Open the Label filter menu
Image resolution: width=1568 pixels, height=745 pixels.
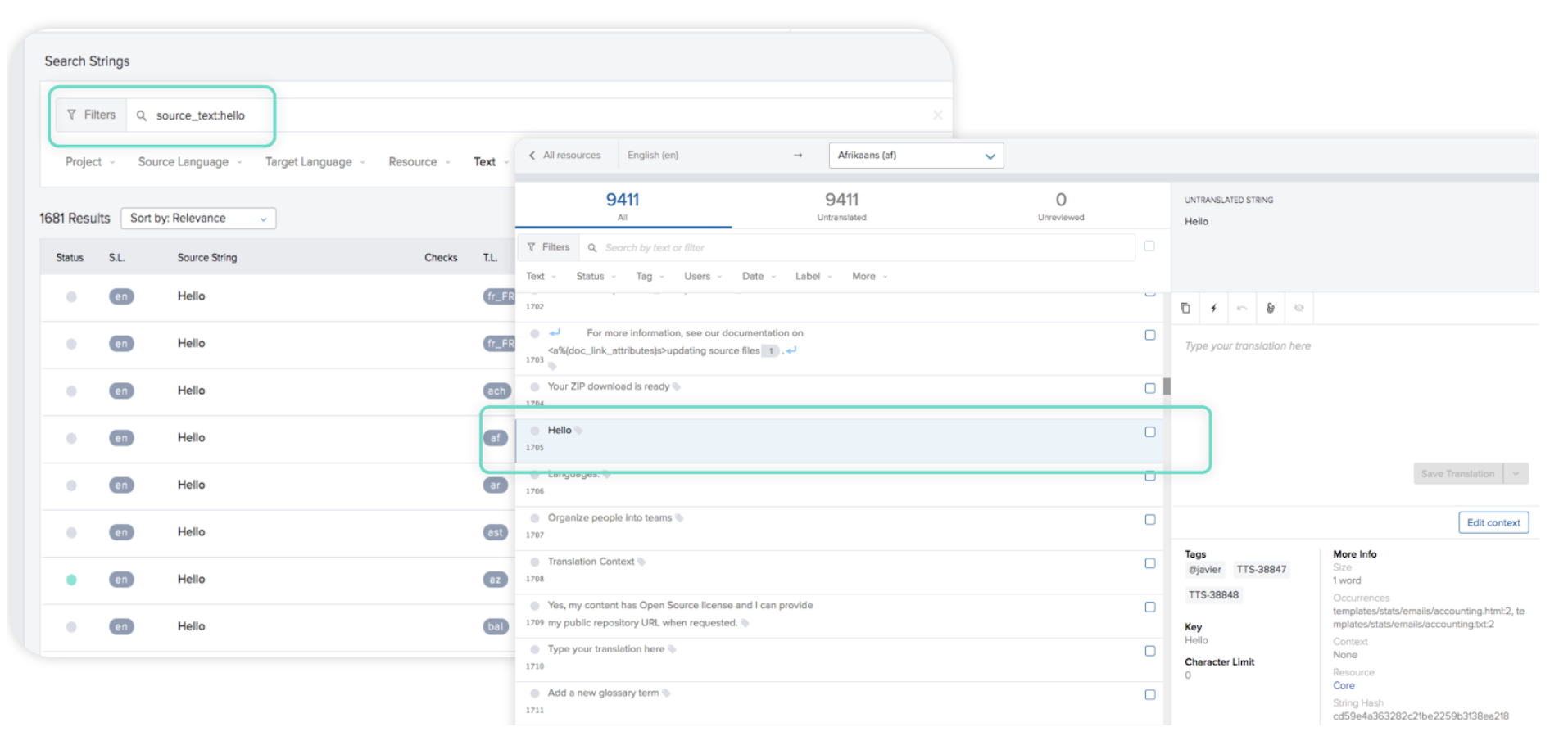(813, 277)
